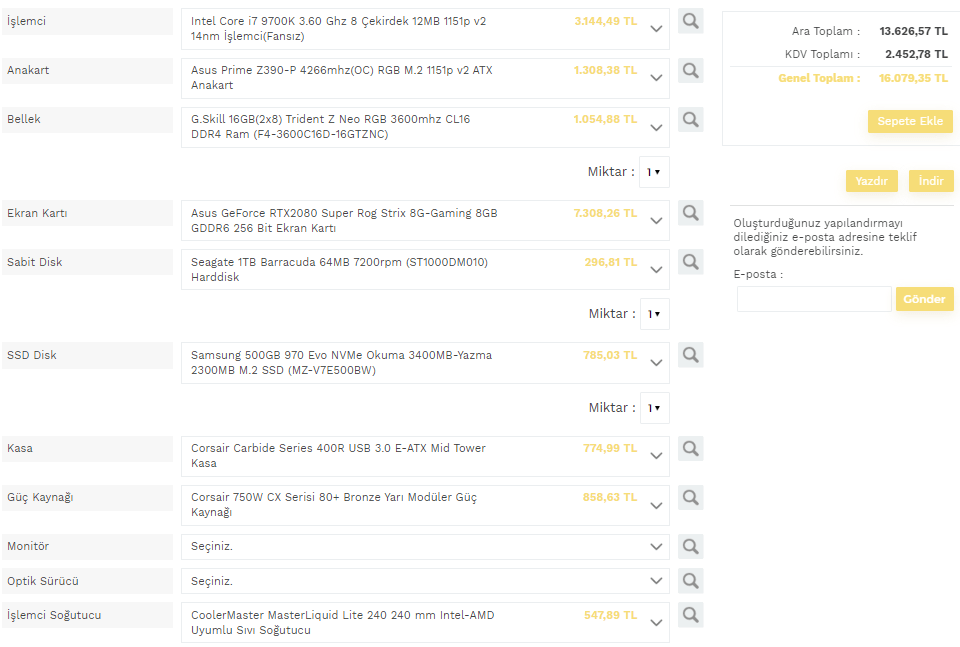Click the SSD Disk magnifier icon
This screenshot has height=647, width=960.
pyautogui.click(x=690, y=354)
